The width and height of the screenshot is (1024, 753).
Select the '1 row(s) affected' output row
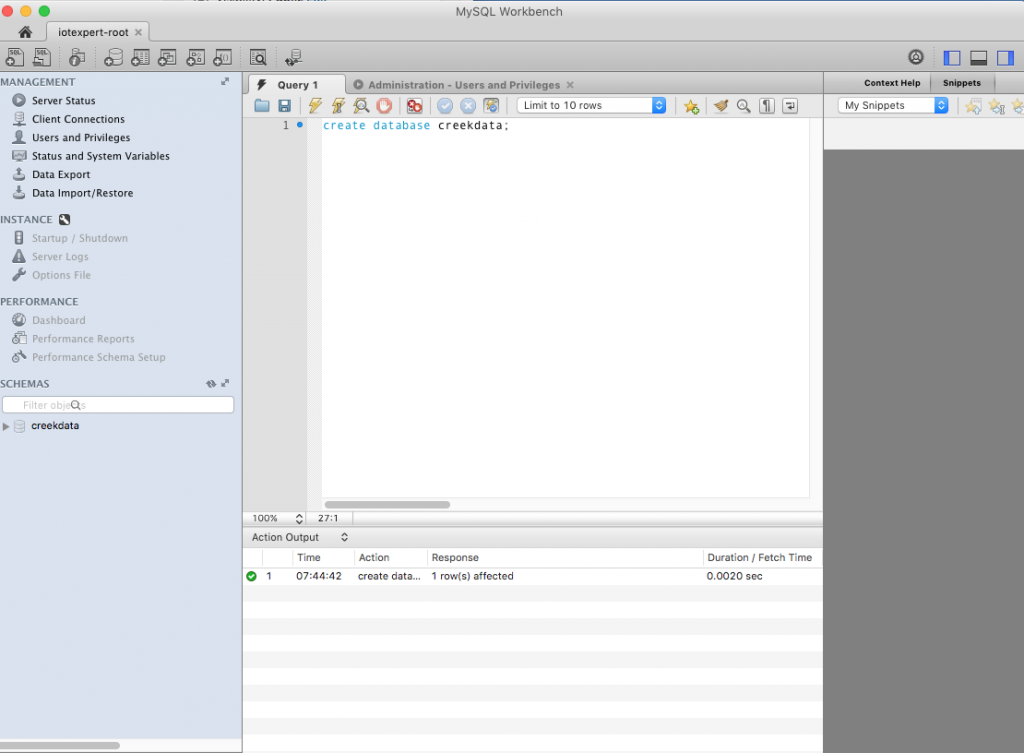coord(532,576)
